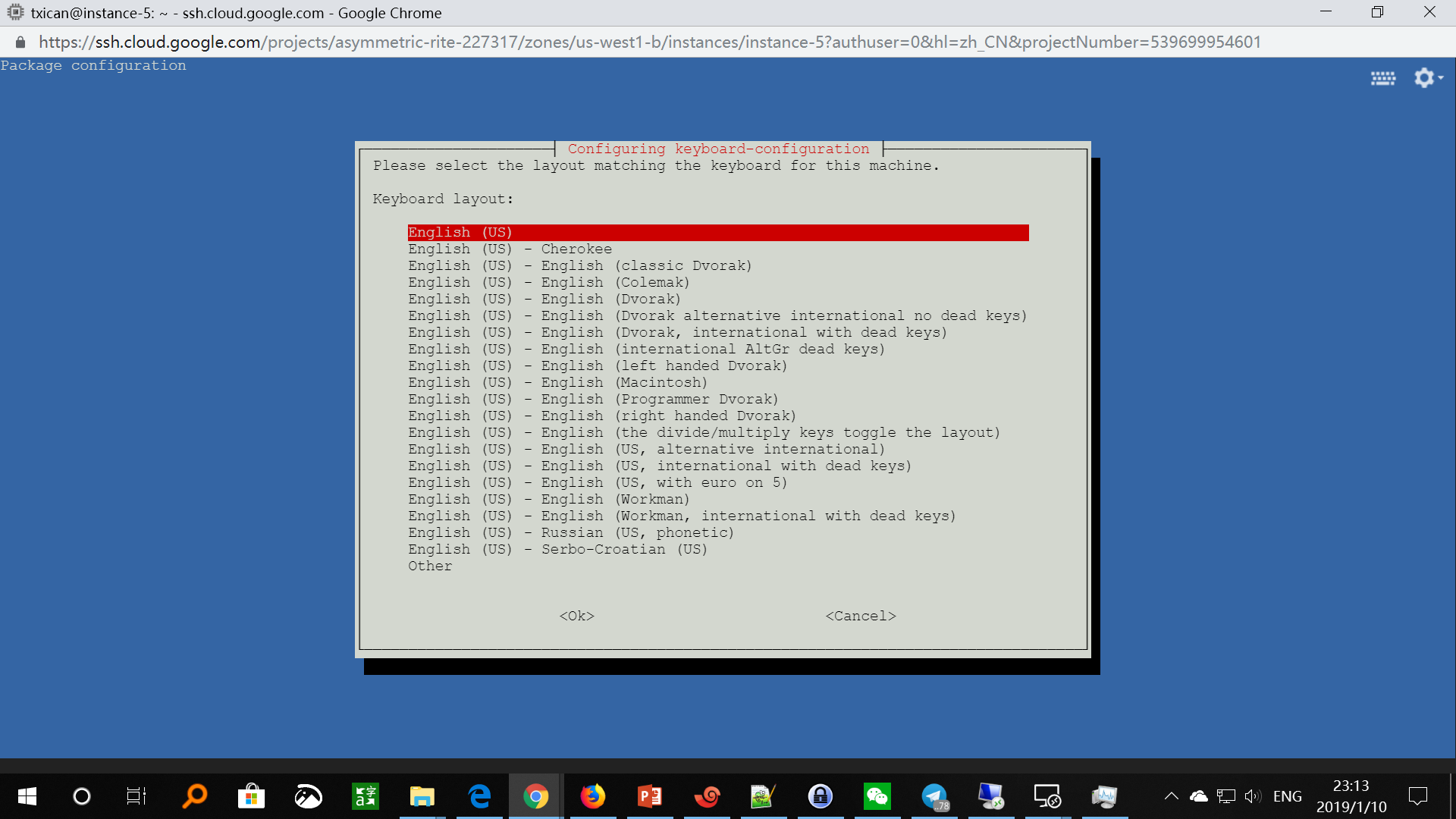Select the Other layout option
Screen dimensions: 1456x819
pos(430,566)
